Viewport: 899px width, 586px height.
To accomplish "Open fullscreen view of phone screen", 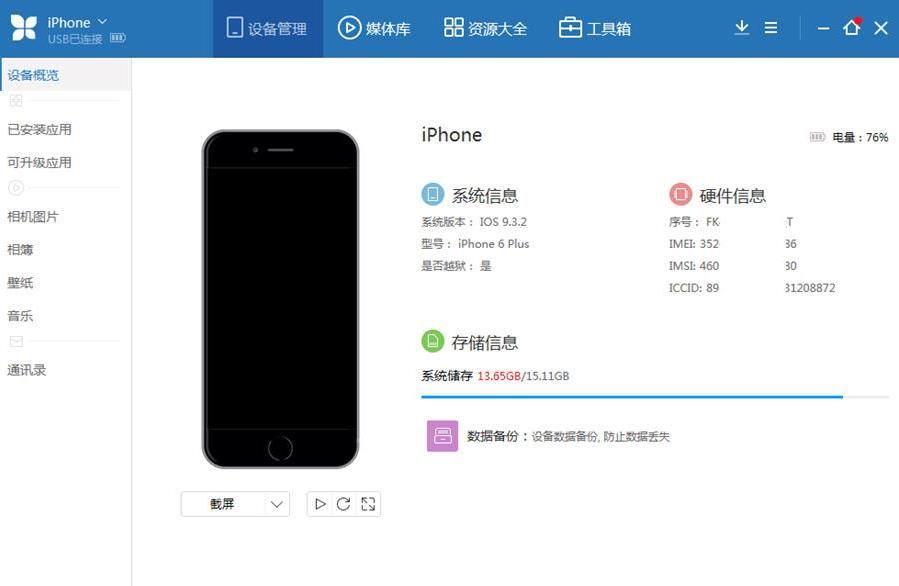I will point(368,504).
